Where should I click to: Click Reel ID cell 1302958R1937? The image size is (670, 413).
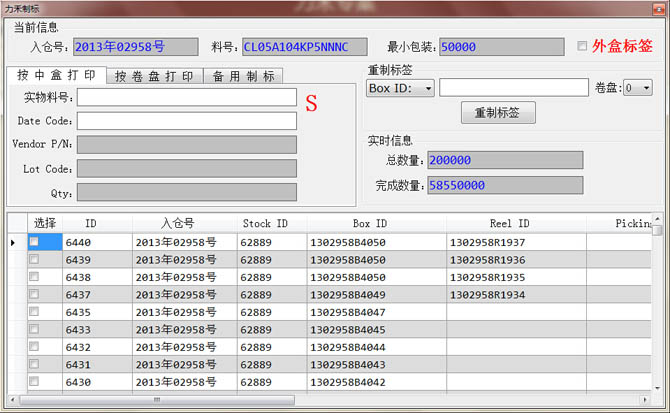coord(516,242)
